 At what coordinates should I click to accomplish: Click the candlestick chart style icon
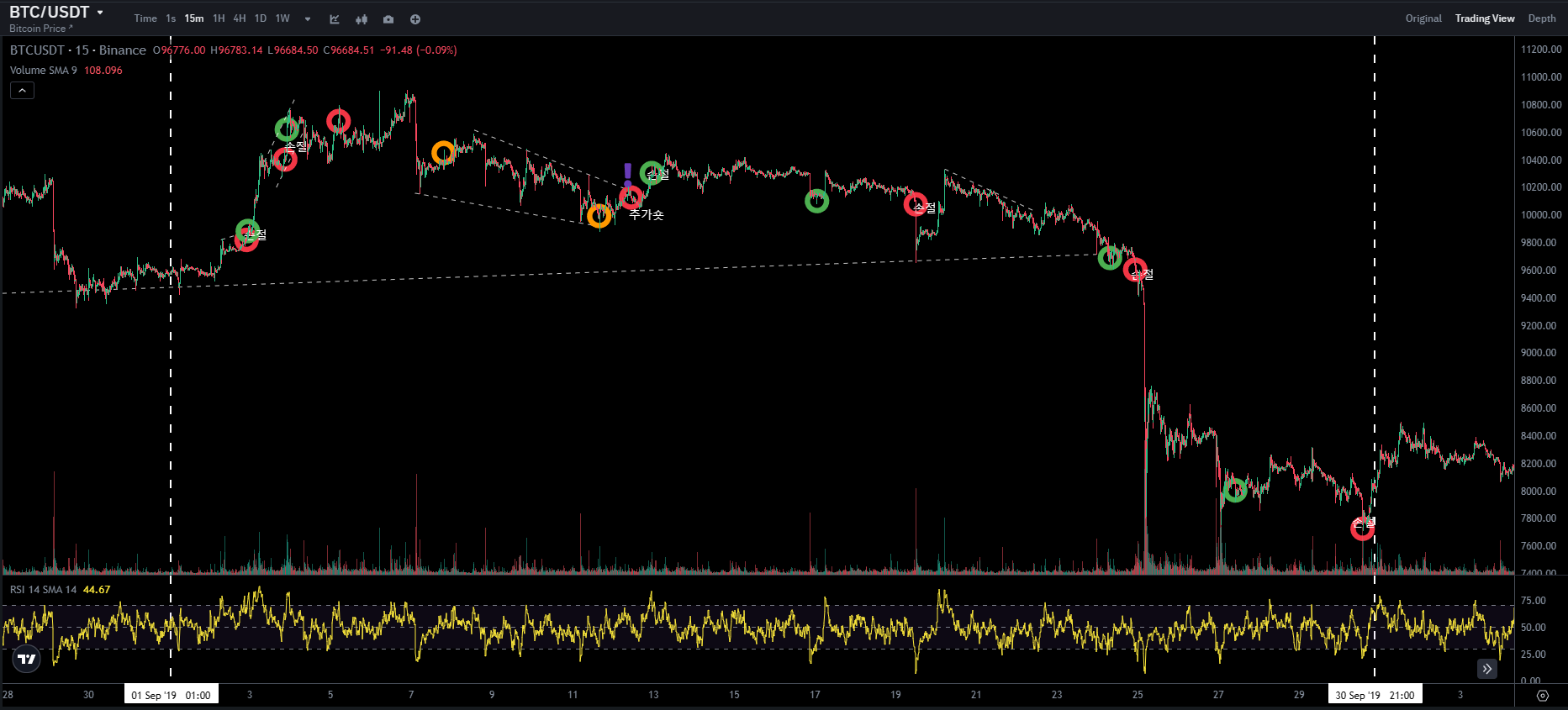coord(362,18)
